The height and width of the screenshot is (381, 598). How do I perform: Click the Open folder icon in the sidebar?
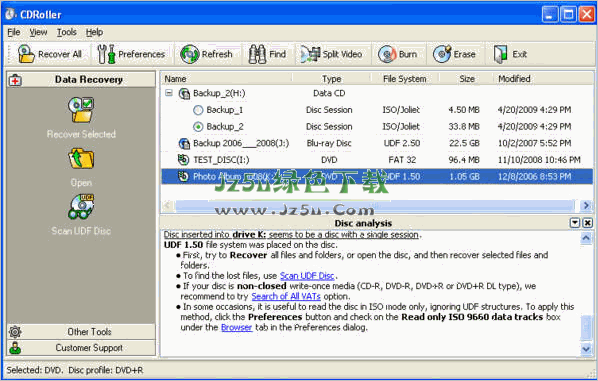click(81, 158)
